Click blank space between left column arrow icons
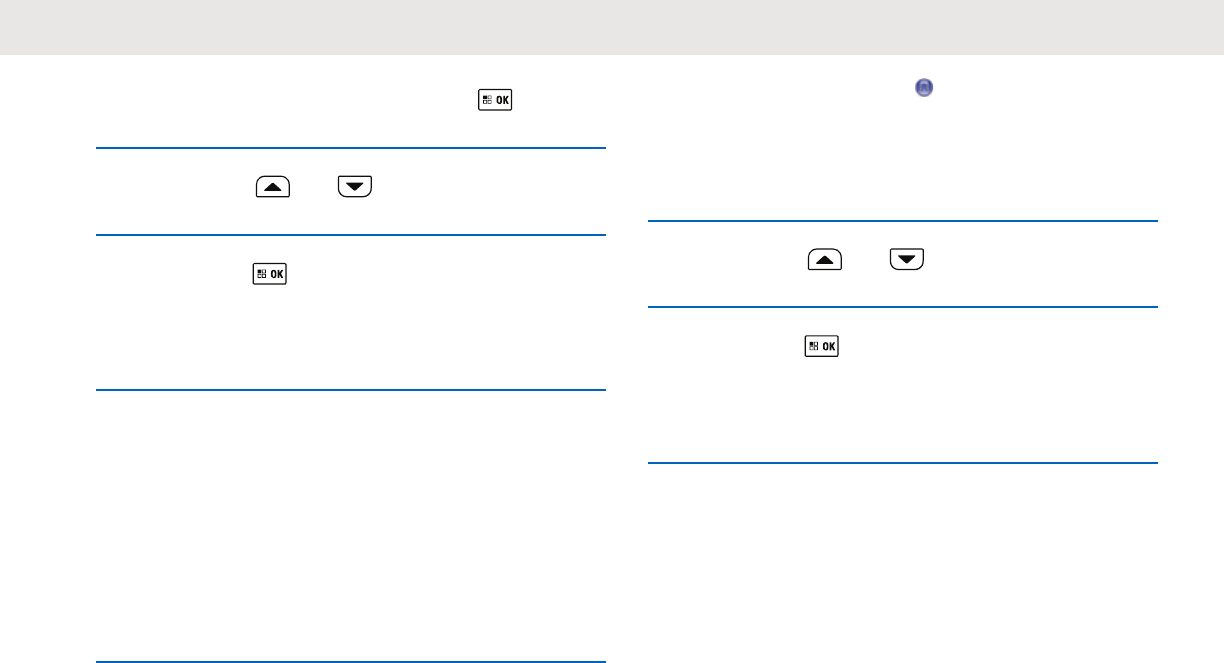Image resolution: width=1224 pixels, height=663 pixels. coord(316,188)
